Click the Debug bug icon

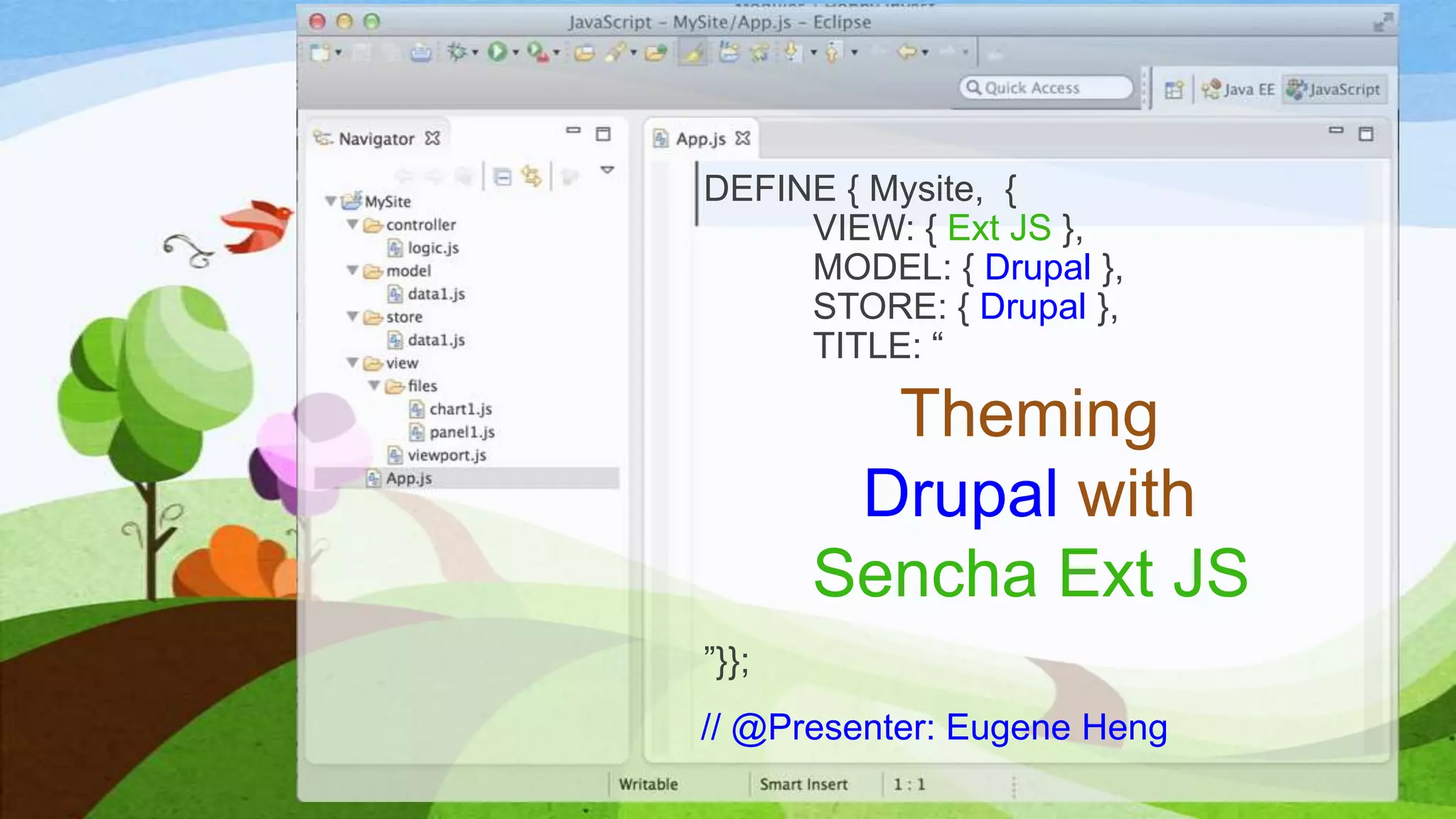point(457,52)
